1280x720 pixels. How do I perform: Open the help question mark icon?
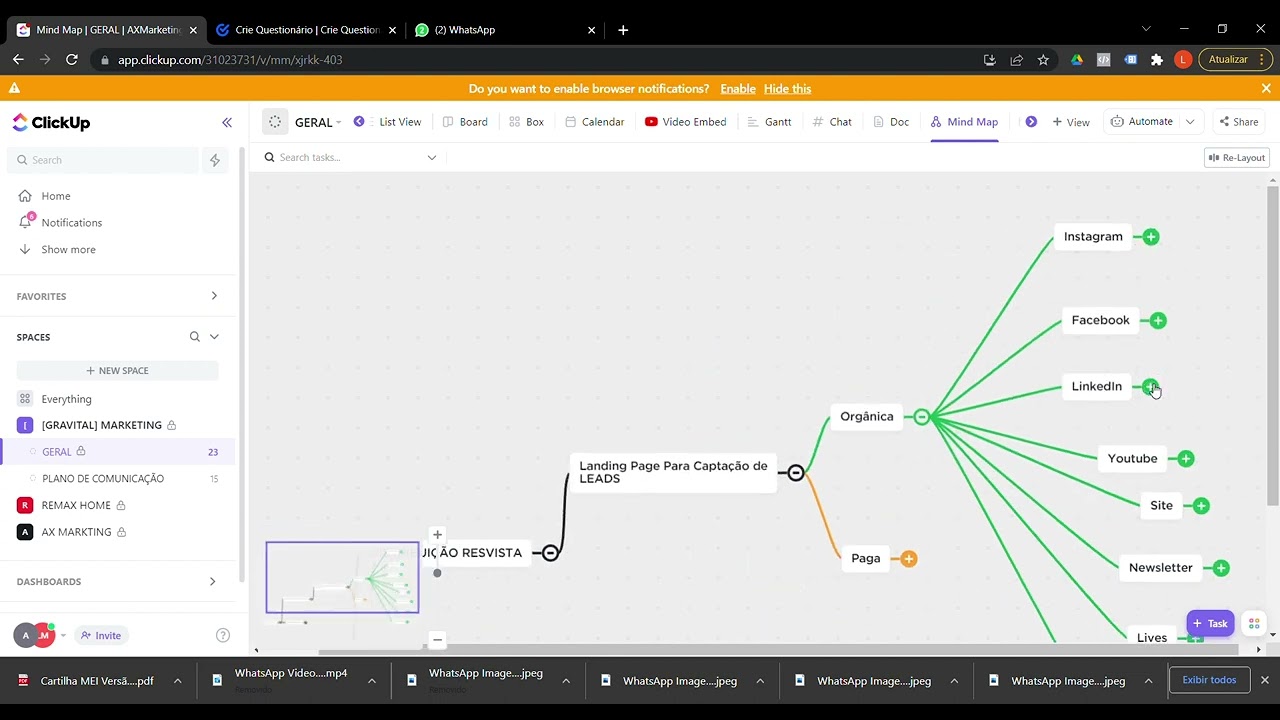(x=223, y=636)
